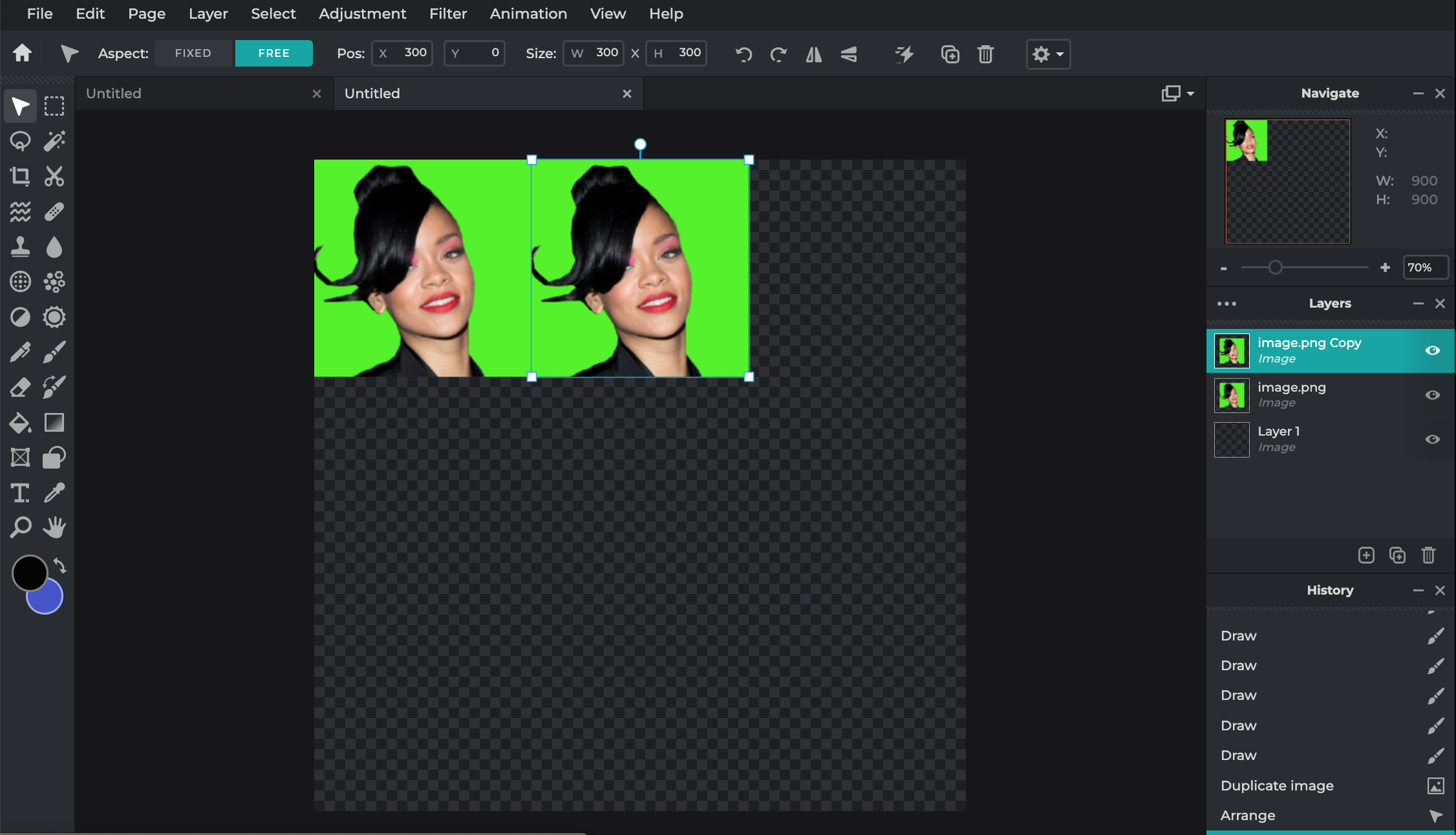The height and width of the screenshot is (835, 1456).
Task: Zoom out with the minus button
Action: (x=1224, y=268)
